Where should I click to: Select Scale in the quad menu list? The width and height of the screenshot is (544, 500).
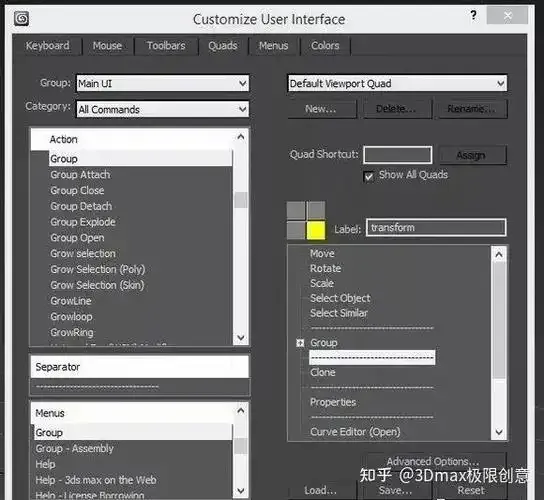pyautogui.click(x=322, y=283)
